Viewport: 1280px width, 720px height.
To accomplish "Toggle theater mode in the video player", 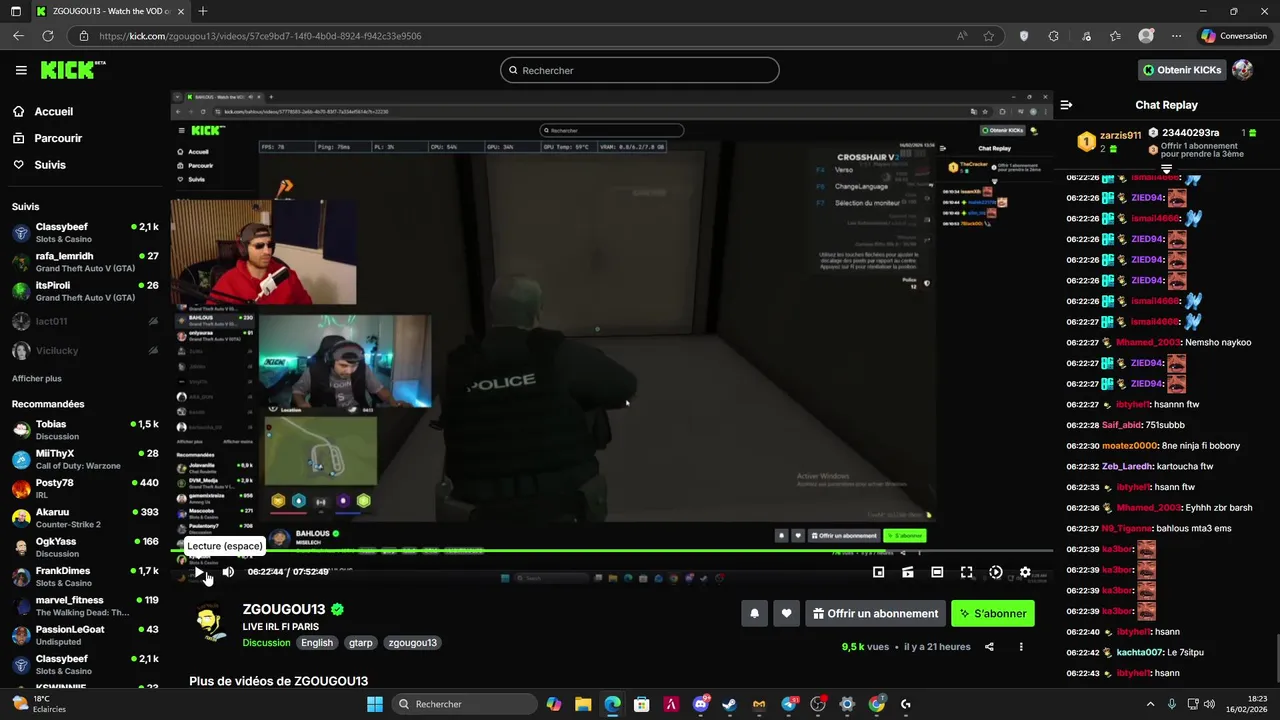I will point(937,572).
